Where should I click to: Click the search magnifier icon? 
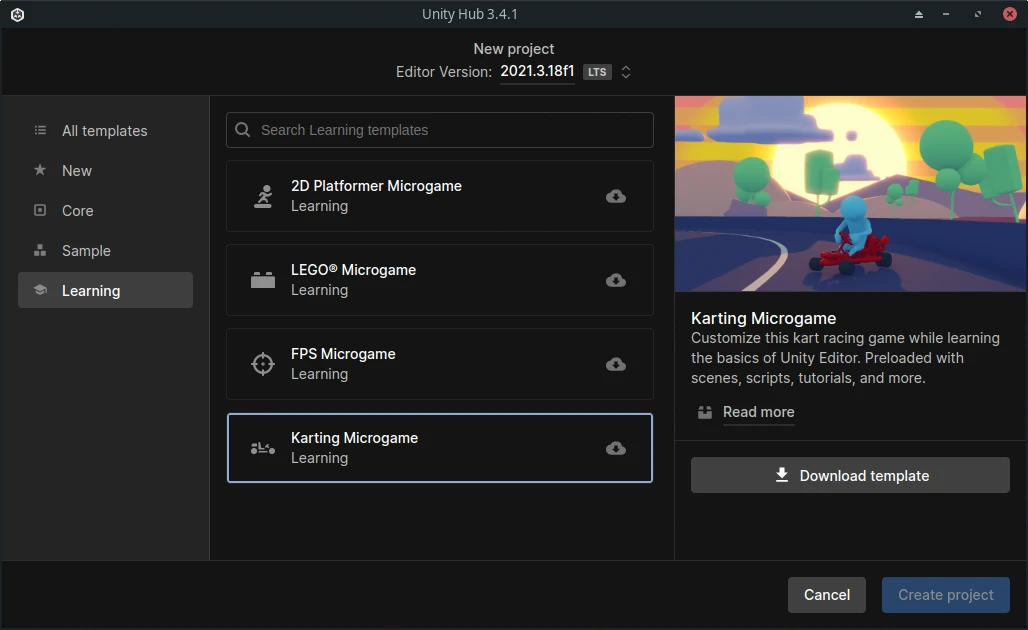point(243,130)
